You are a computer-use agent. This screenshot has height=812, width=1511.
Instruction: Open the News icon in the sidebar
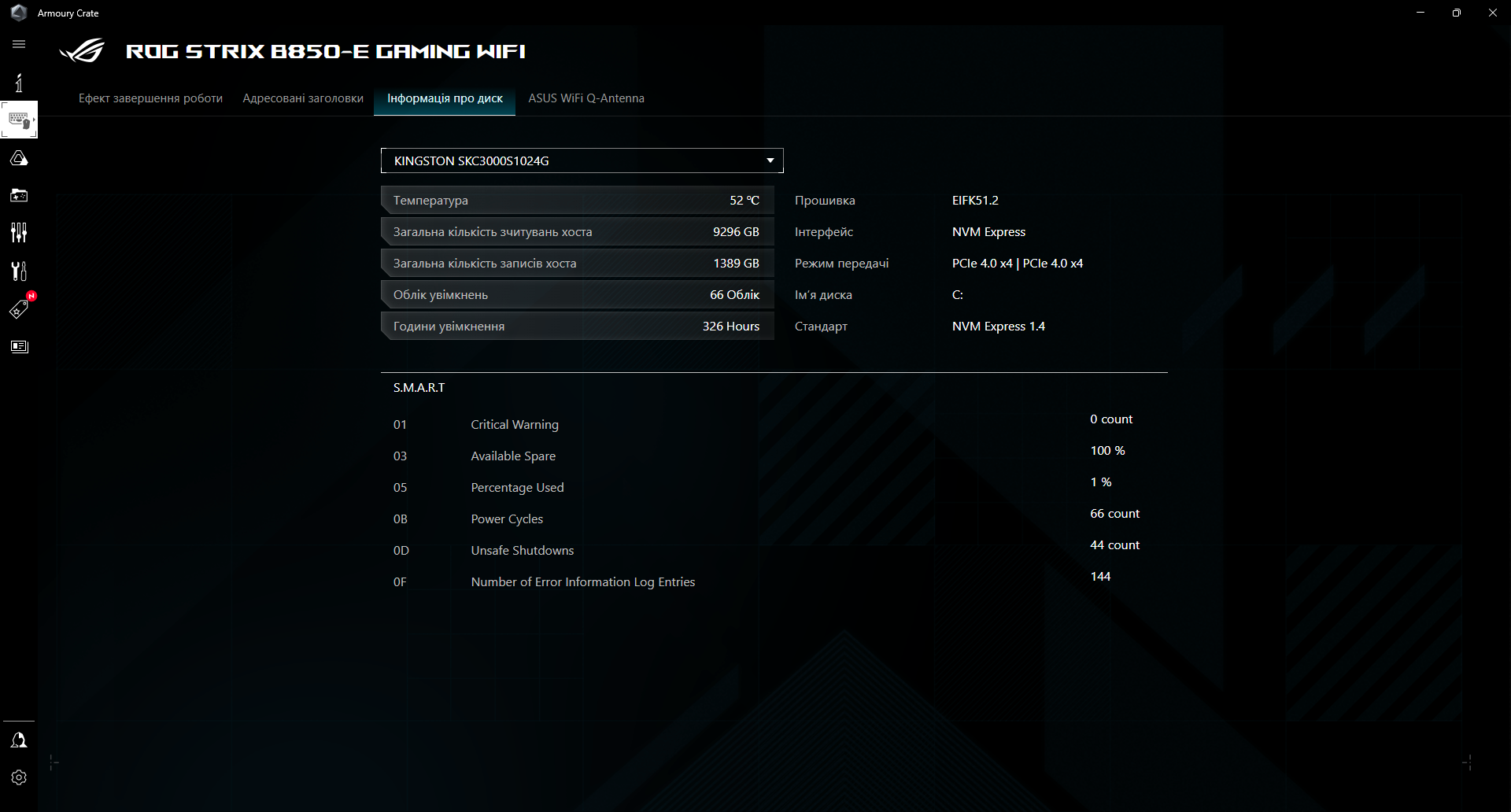[x=19, y=346]
